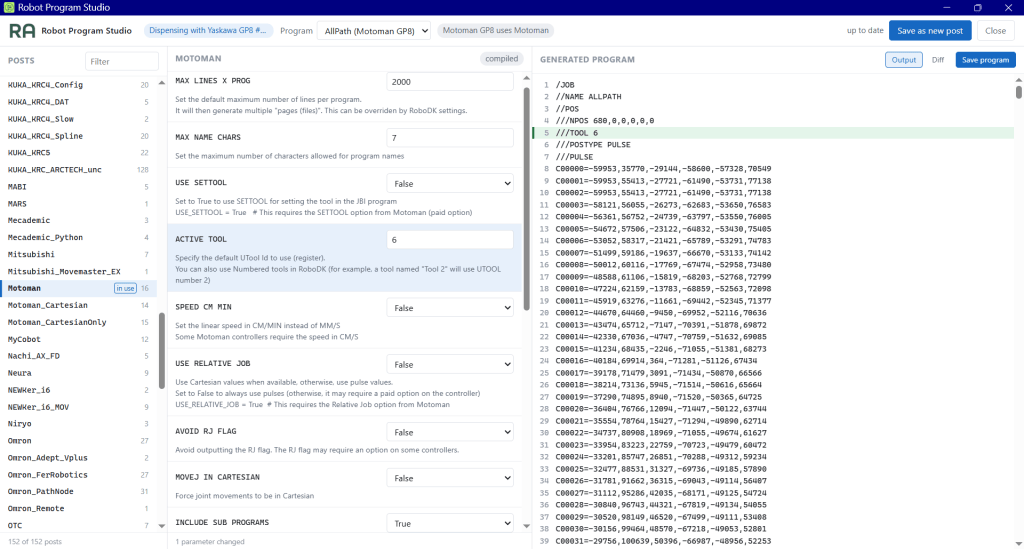Click the MAX LINES X PROG field
Image resolution: width=1024 pixels, height=549 pixels.
[x=450, y=82]
